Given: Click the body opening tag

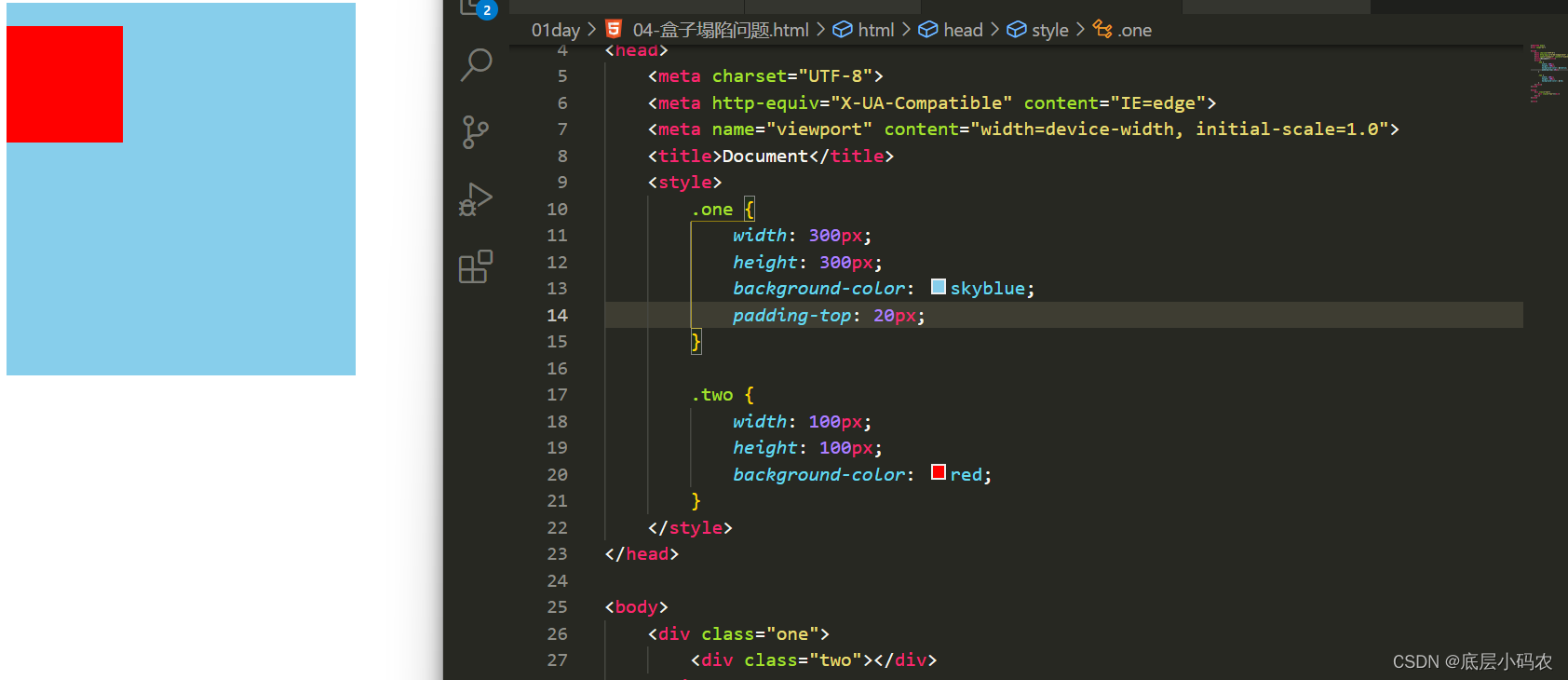Looking at the screenshot, I should click(636, 607).
